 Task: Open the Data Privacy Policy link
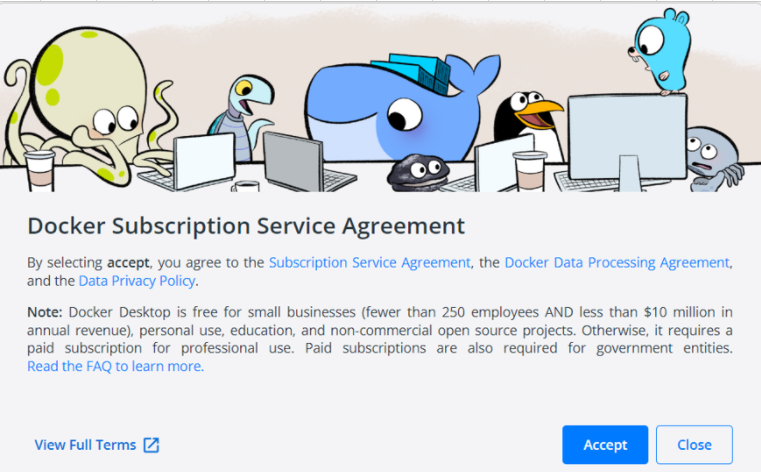pos(137,281)
